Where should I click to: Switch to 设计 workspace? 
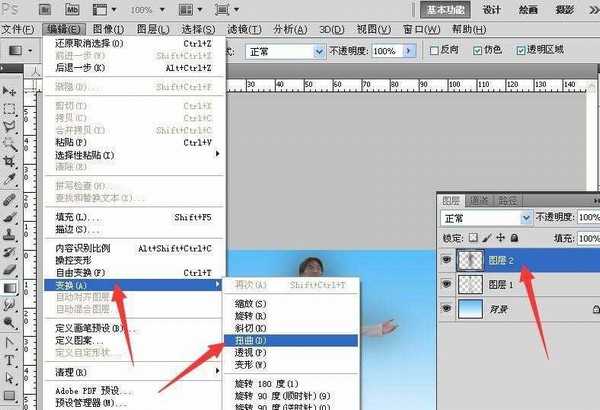click(491, 10)
